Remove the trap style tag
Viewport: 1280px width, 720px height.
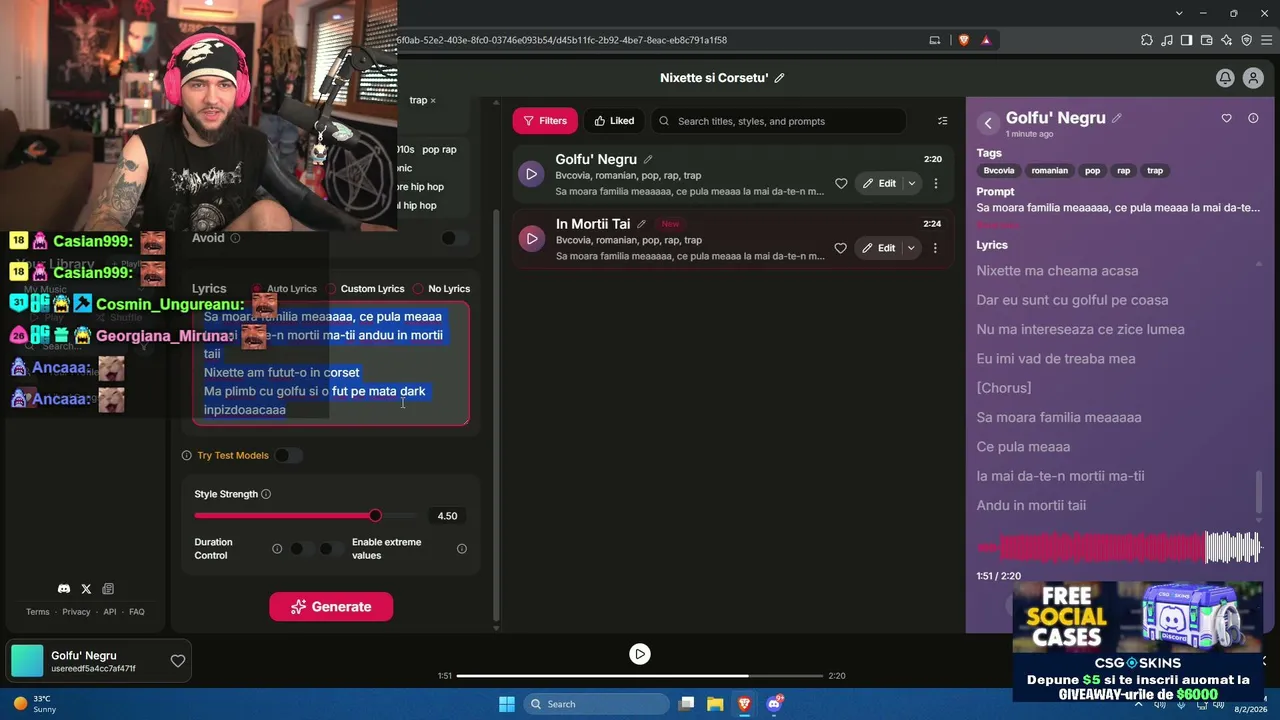point(433,101)
